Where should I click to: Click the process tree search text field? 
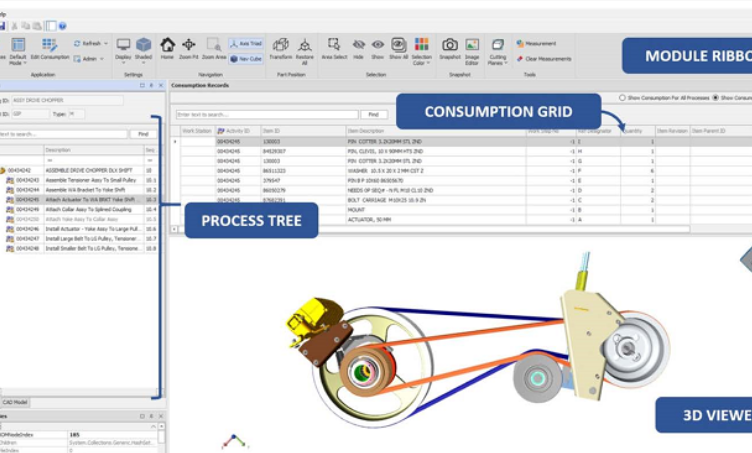pos(62,134)
